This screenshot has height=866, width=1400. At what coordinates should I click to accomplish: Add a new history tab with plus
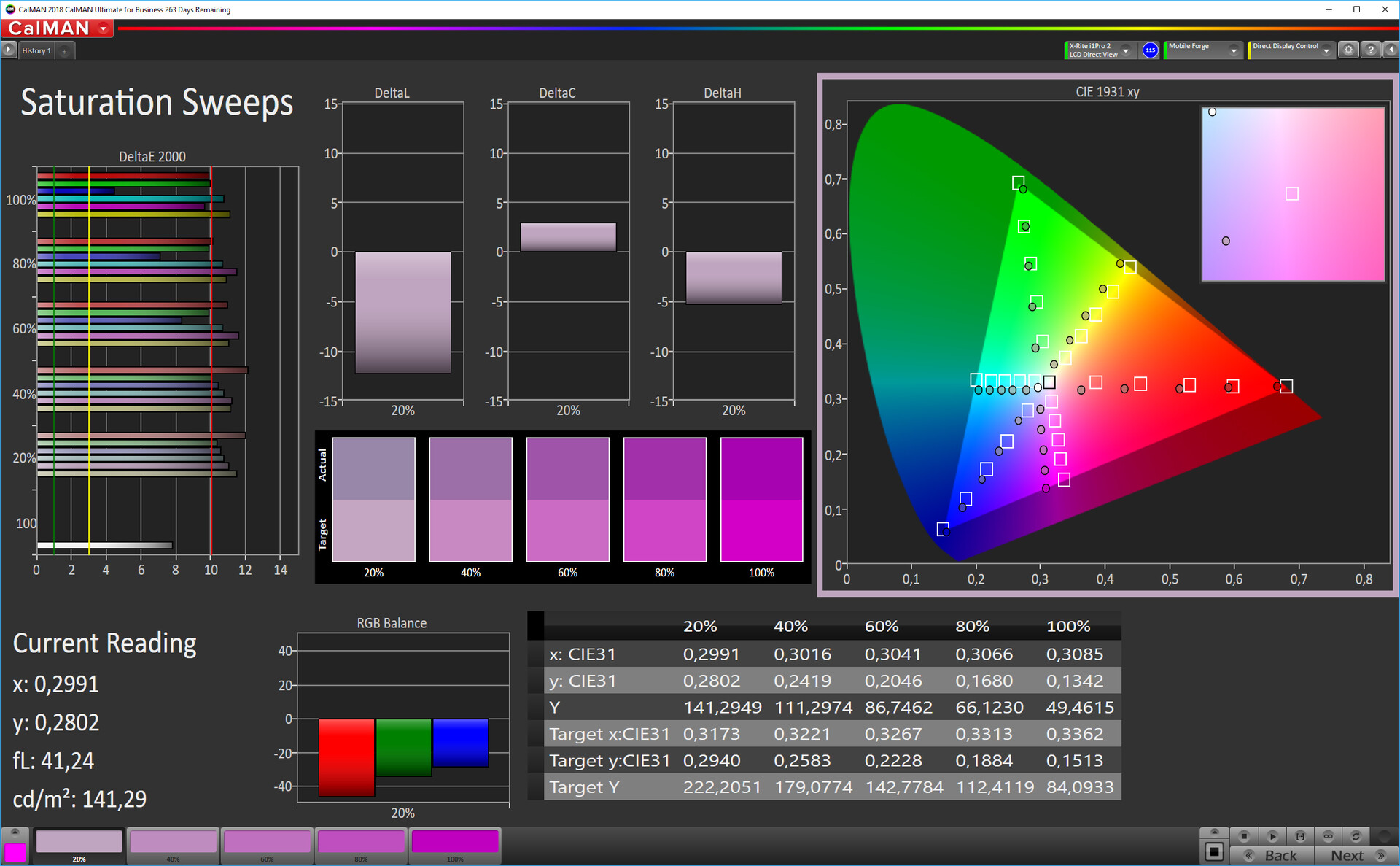click(65, 50)
